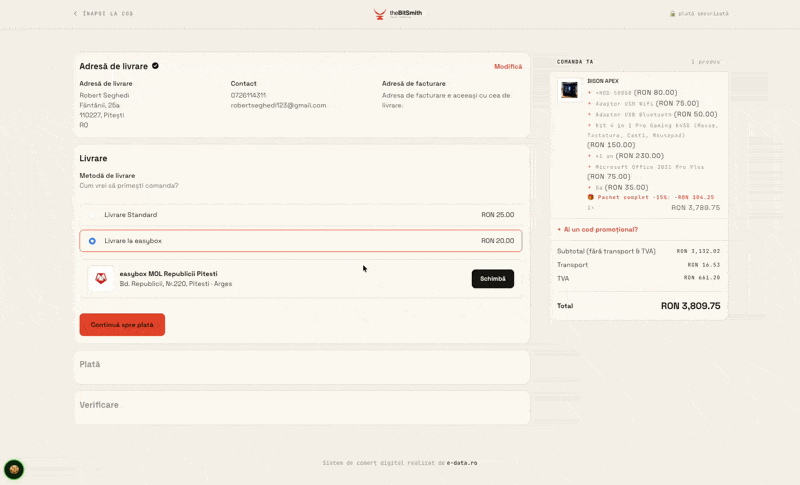800x485 pixels.
Task: Click the BISON APEX product name
Action: click(603, 81)
